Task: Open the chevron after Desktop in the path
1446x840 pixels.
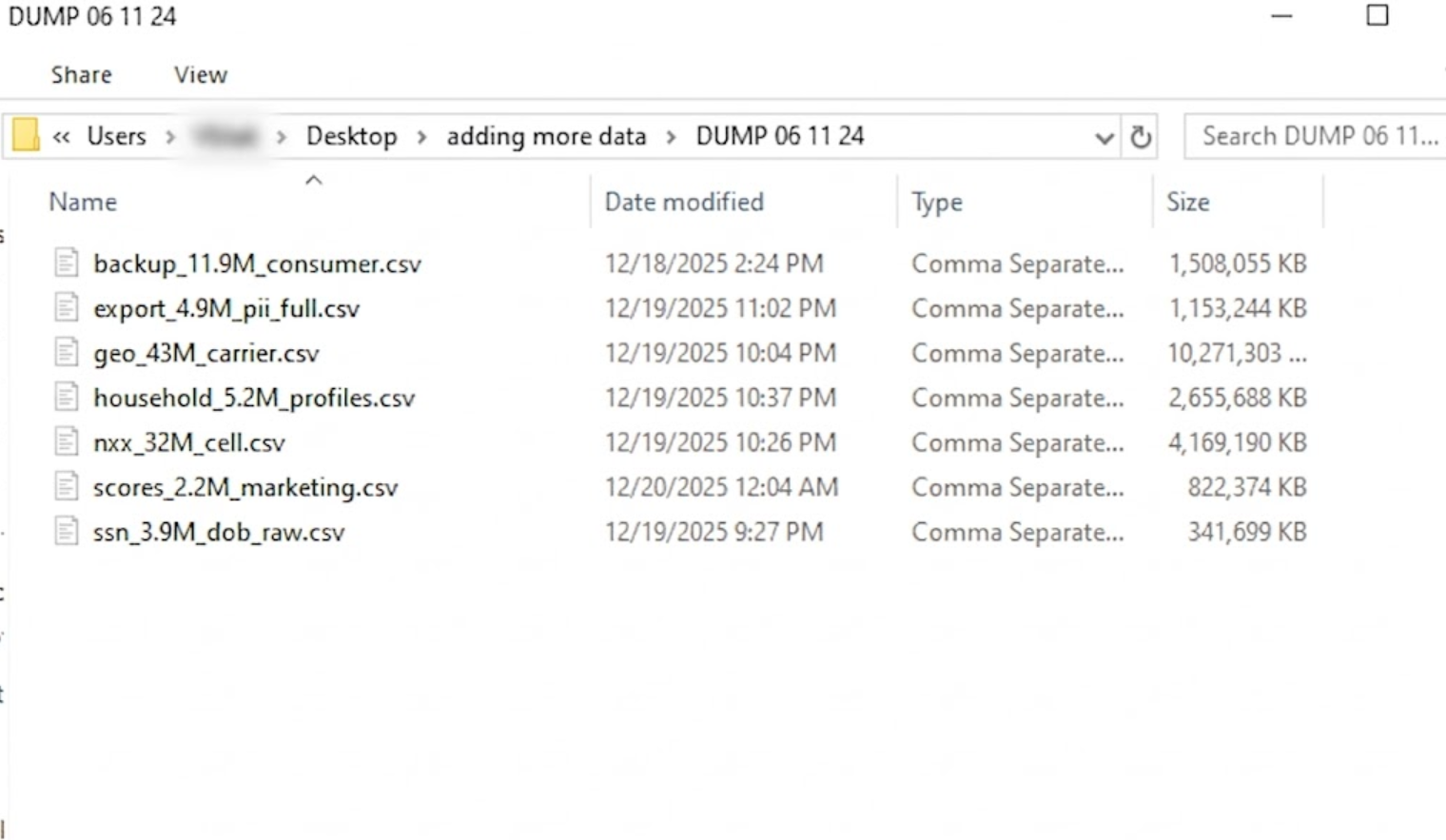Action: click(420, 137)
